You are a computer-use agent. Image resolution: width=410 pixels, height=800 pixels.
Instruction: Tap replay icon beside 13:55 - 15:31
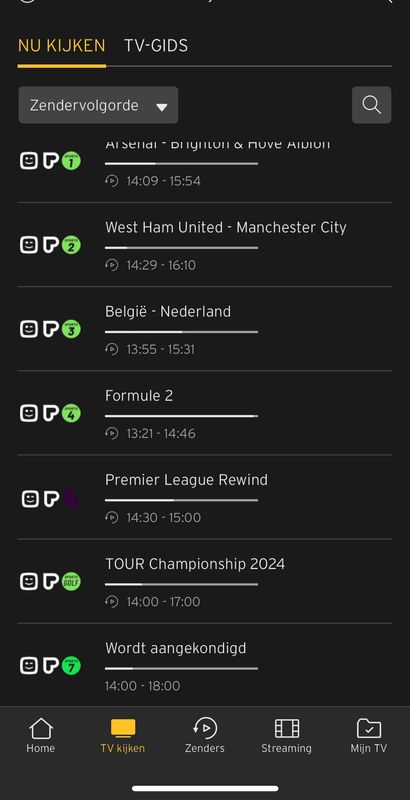coord(112,349)
